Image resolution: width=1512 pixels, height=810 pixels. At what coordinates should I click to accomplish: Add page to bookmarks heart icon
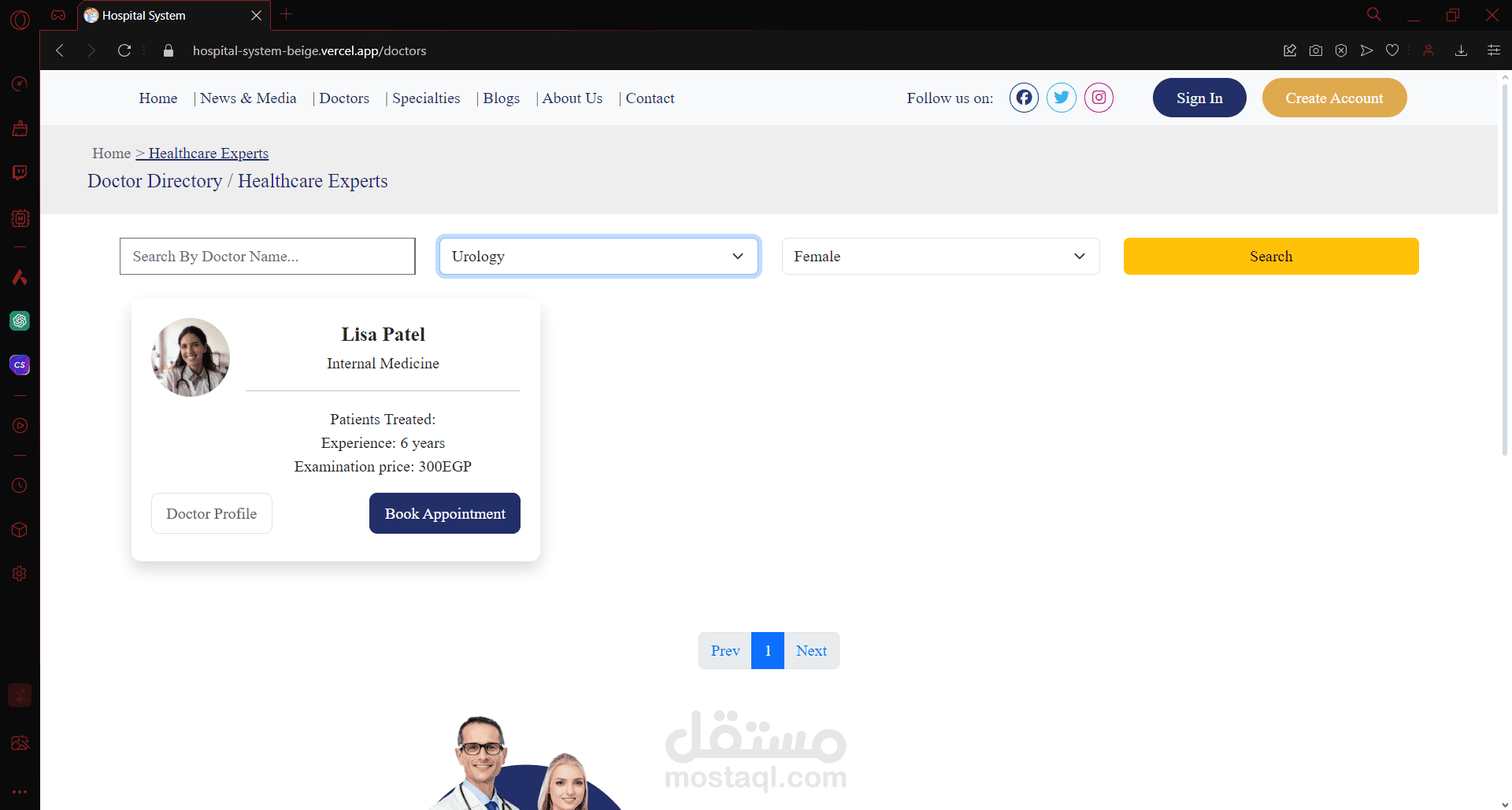click(1392, 50)
